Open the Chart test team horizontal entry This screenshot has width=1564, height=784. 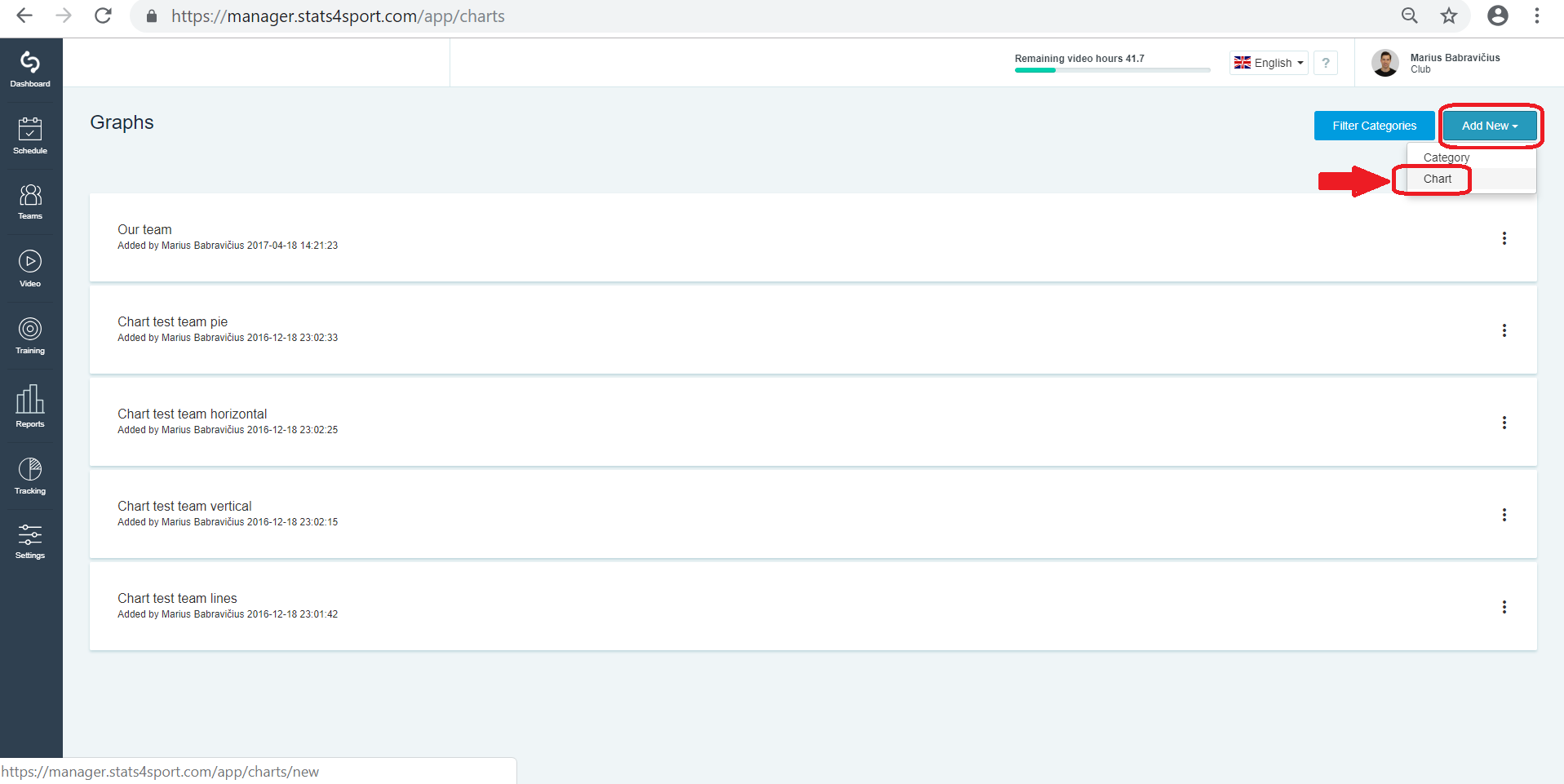(x=193, y=414)
